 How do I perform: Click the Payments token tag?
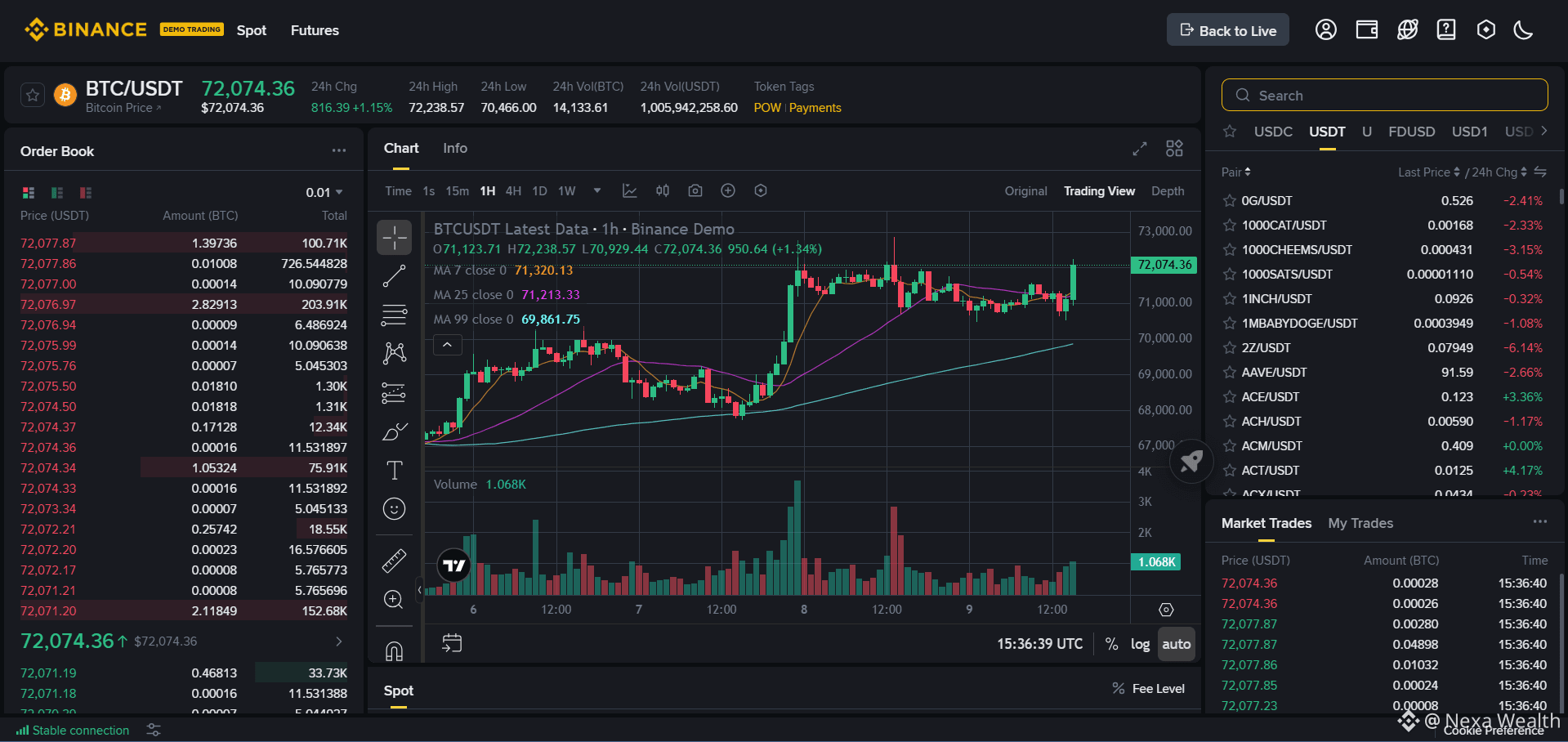pyautogui.click(x=815, y=108)
